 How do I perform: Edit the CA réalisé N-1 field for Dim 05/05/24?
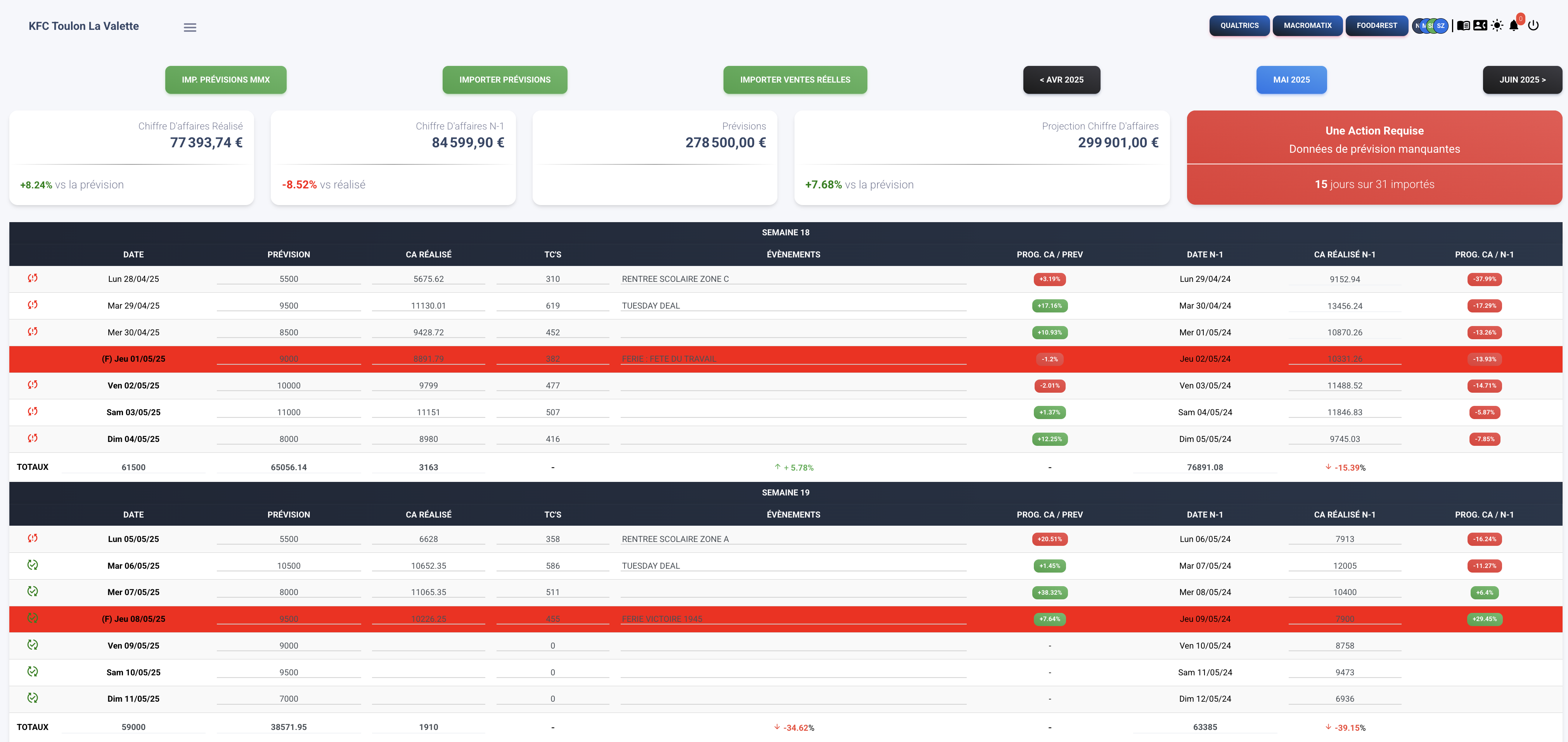point(1345,439)
